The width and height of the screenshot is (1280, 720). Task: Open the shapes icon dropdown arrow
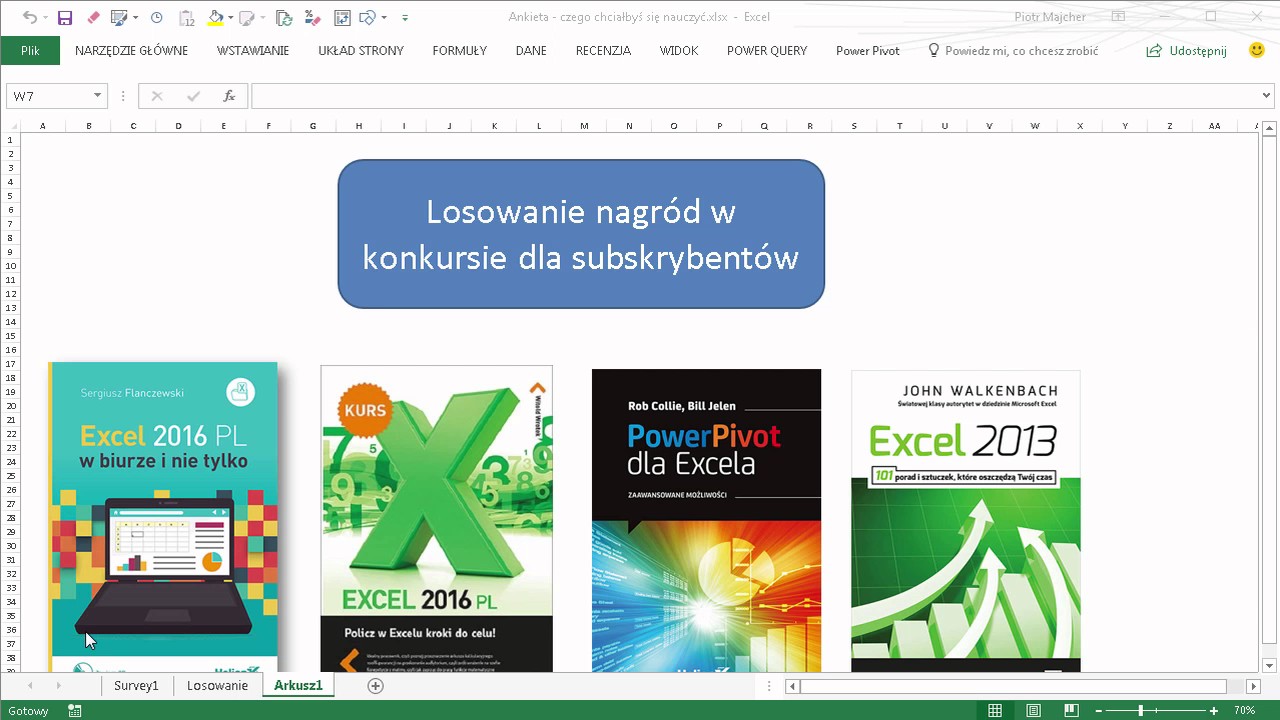tap(384, 18)
